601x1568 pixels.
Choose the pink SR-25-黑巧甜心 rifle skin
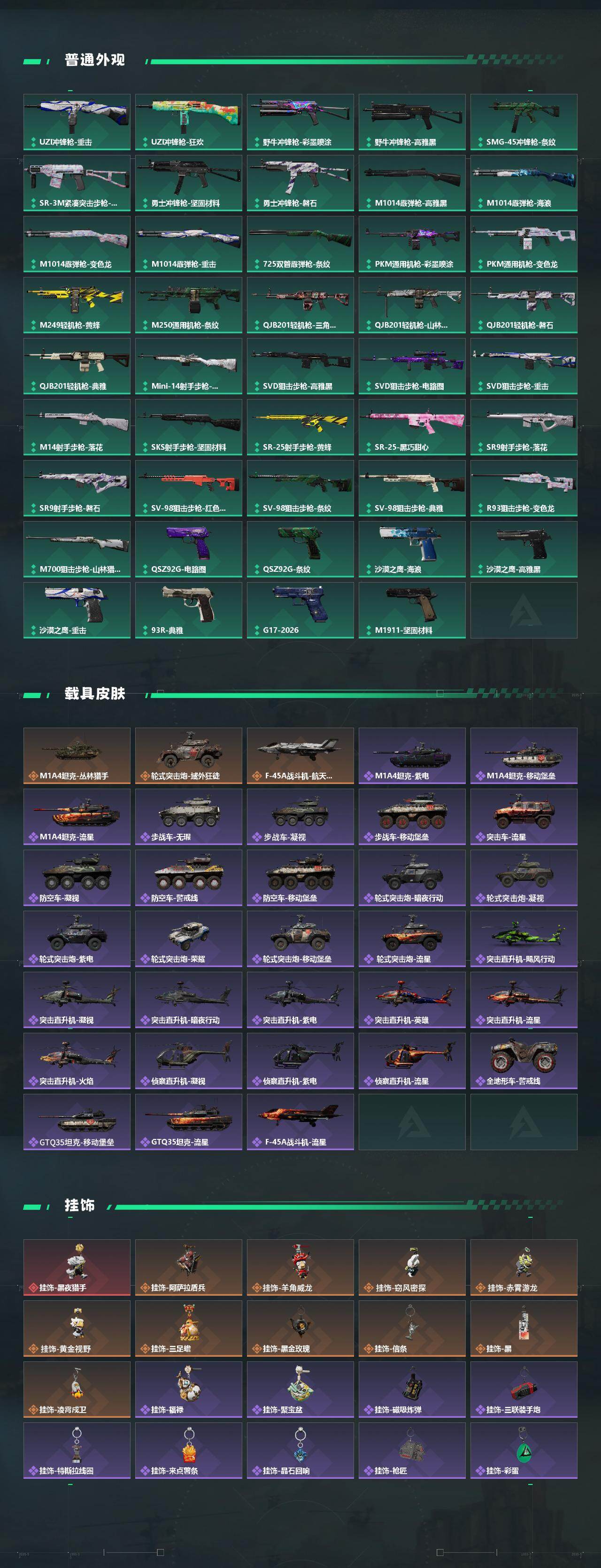[412, 427]
